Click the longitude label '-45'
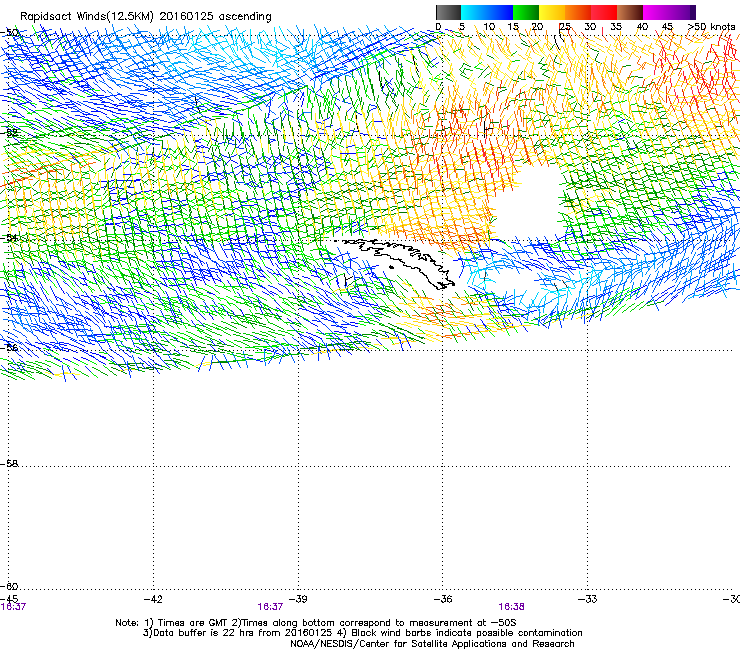 (9, 599)
